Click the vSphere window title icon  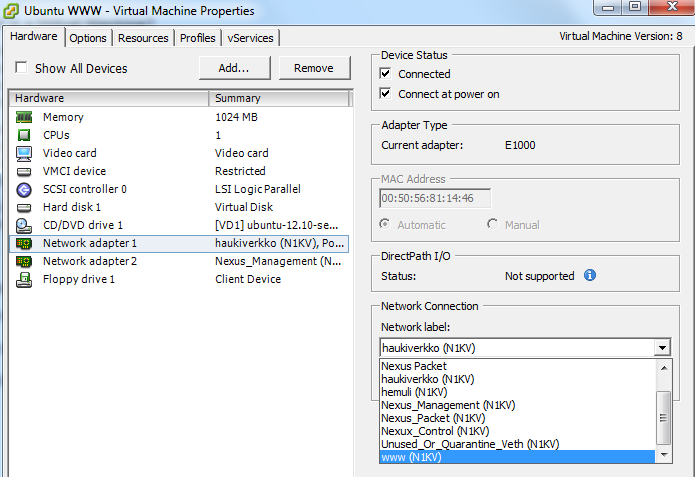tap(11, 11)
